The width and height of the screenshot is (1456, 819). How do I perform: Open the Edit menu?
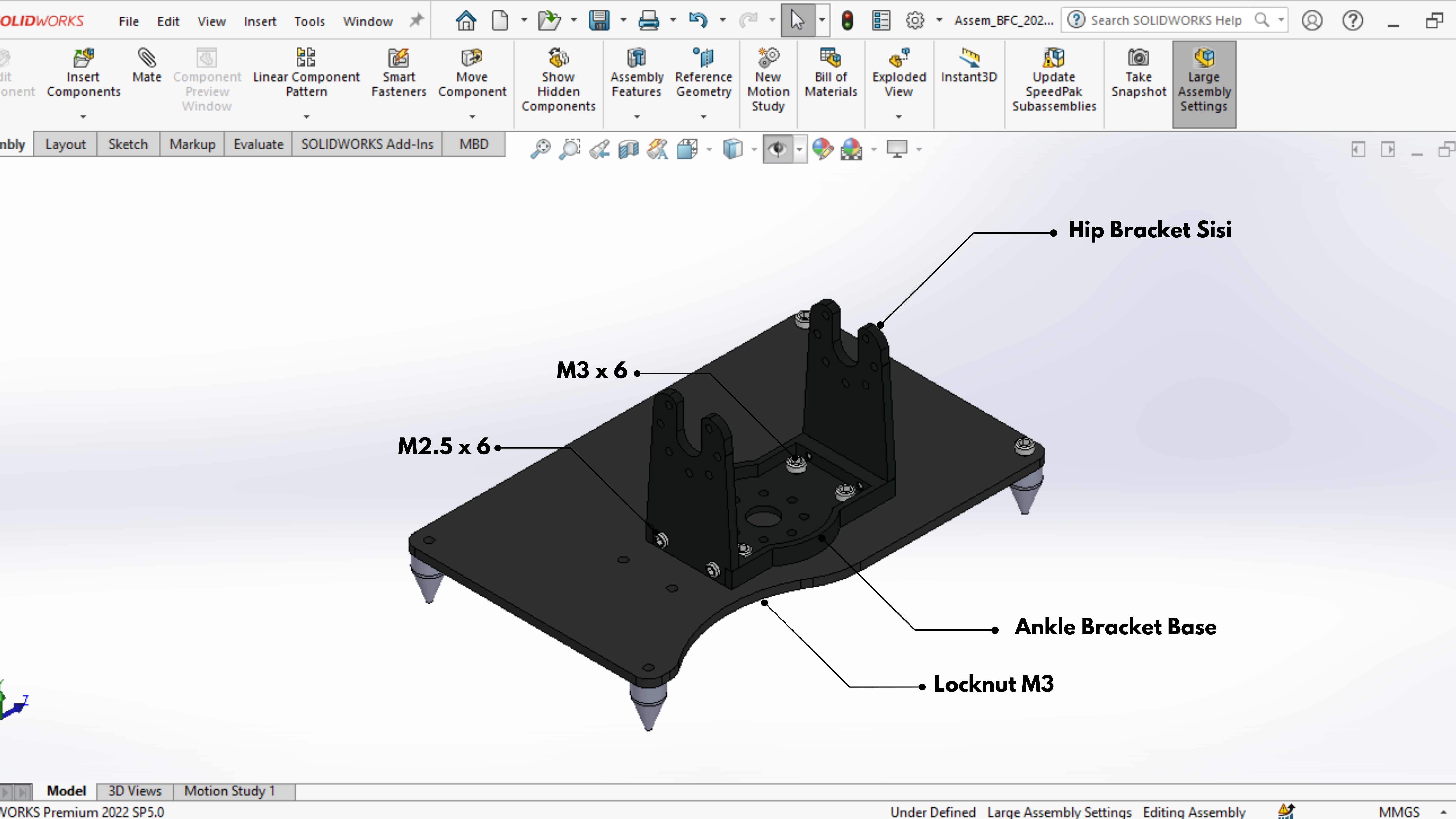tap(168, 22)
